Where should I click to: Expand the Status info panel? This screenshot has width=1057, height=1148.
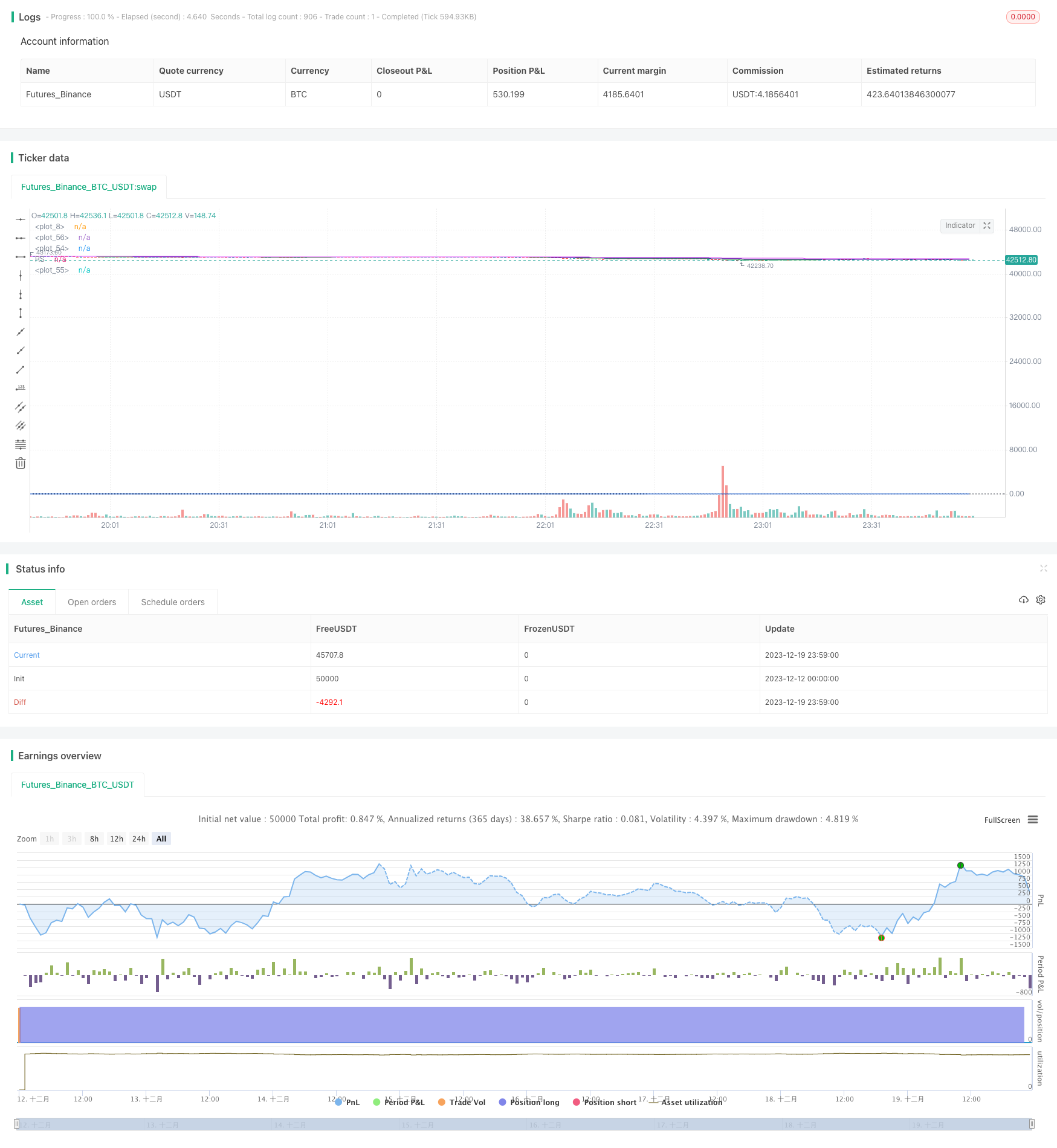coord(1043,568)
